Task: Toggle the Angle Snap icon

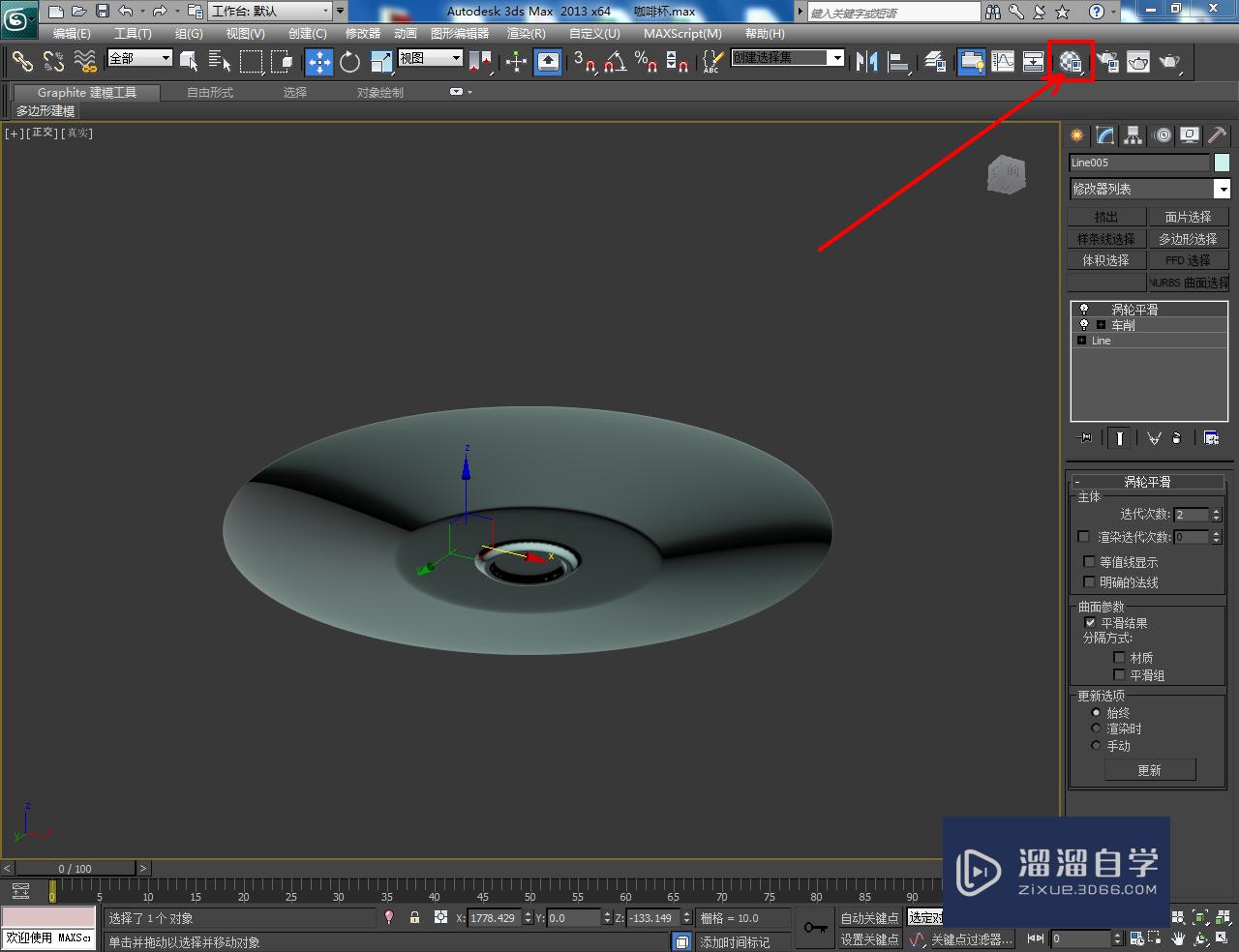Action: click(x=615, y=61)
